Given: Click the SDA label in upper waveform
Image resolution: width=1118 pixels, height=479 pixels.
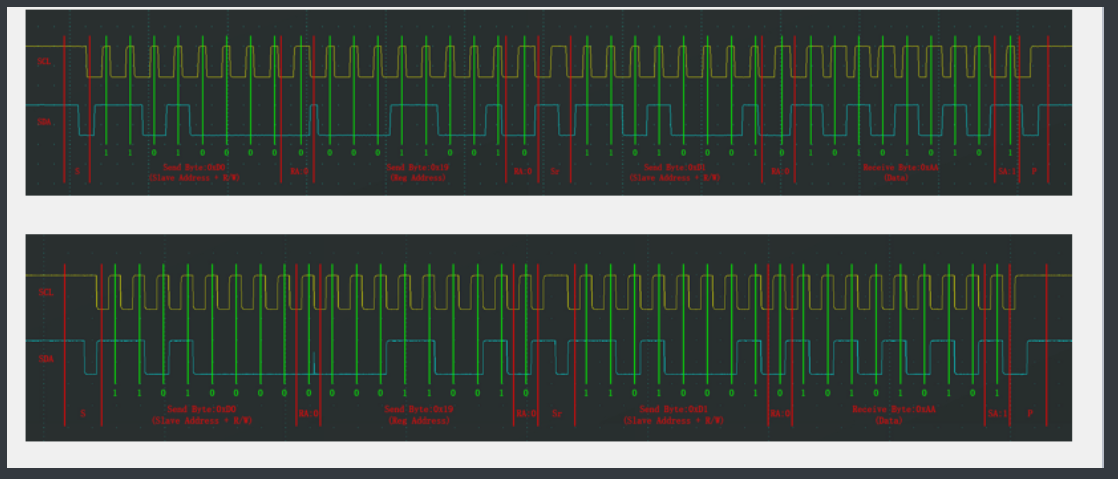Looking at the screenshot, I should click(x=44, y=122).
